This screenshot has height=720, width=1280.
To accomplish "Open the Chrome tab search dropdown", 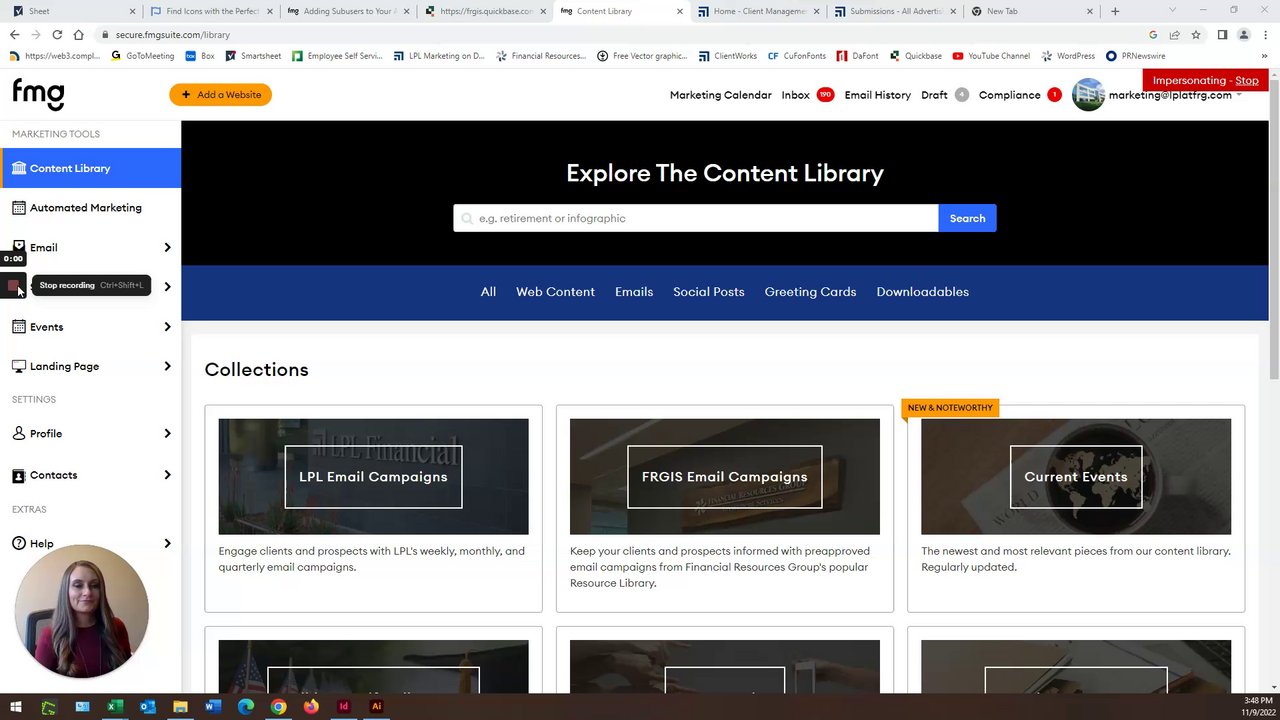I will (x=1174, y=11).
